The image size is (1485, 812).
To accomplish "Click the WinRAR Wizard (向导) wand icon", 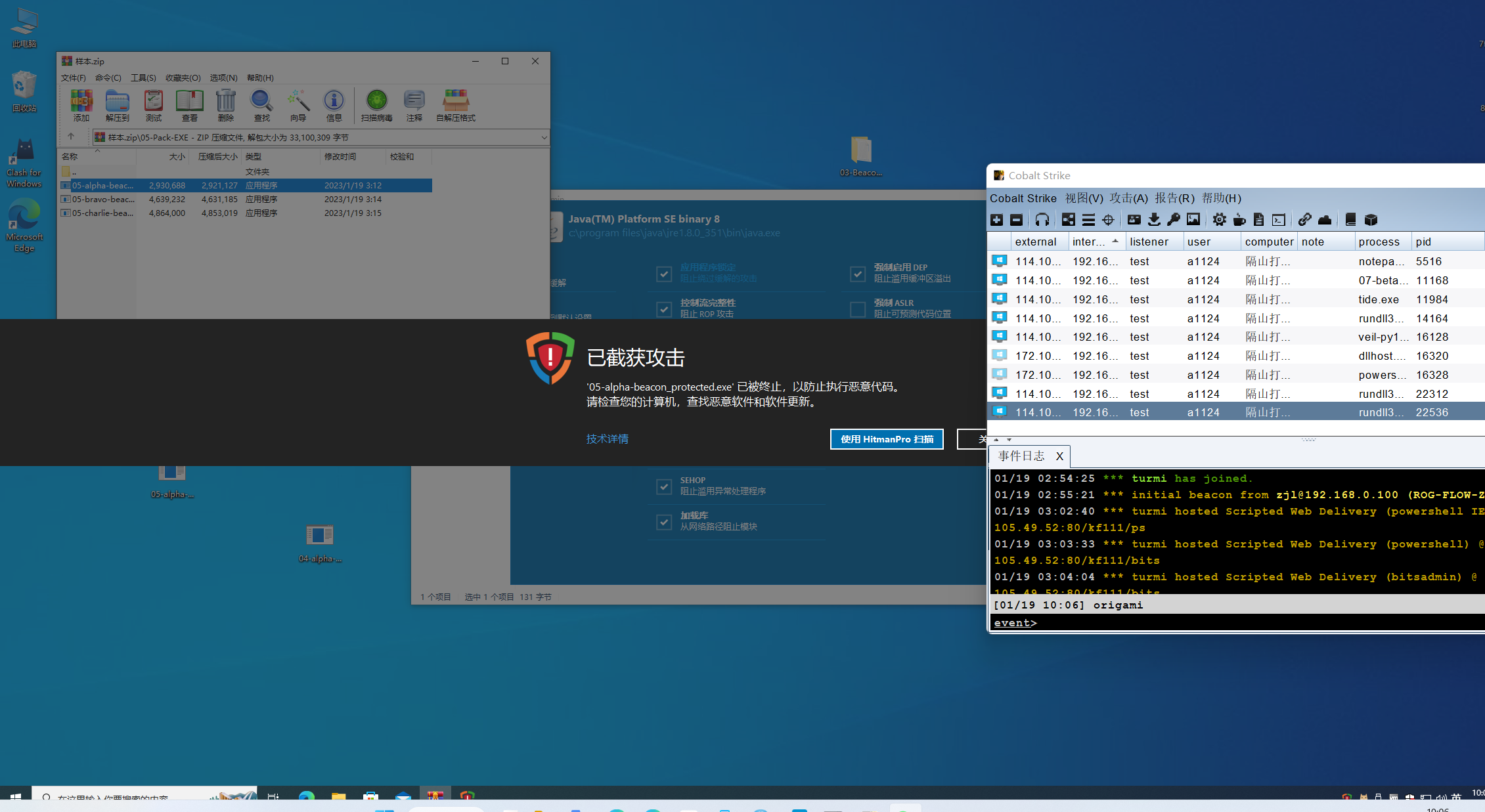I will coord(298,106).
